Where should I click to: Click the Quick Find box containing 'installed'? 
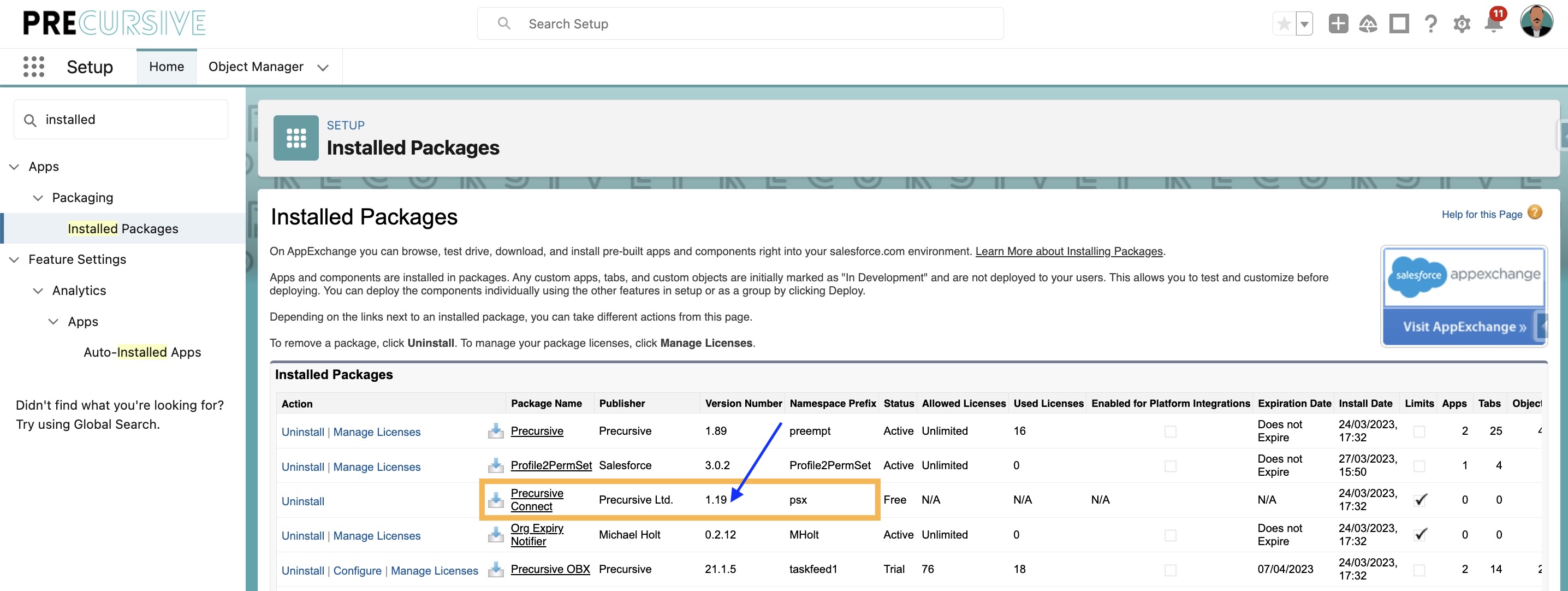point(121,120)
